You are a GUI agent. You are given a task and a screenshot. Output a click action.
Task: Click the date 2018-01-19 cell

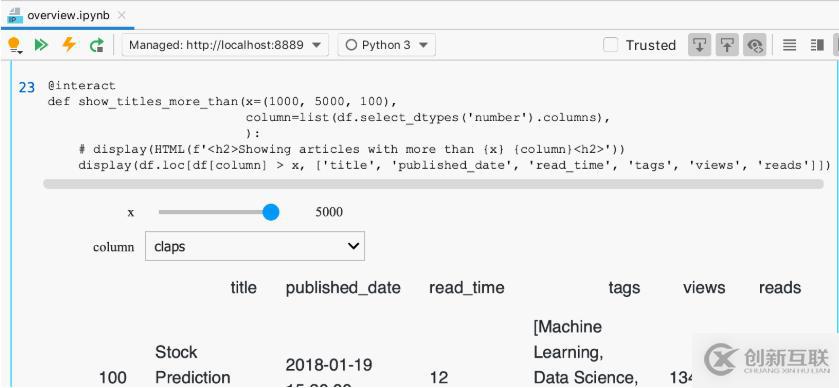pyautogui.click(x=329, y=365)
